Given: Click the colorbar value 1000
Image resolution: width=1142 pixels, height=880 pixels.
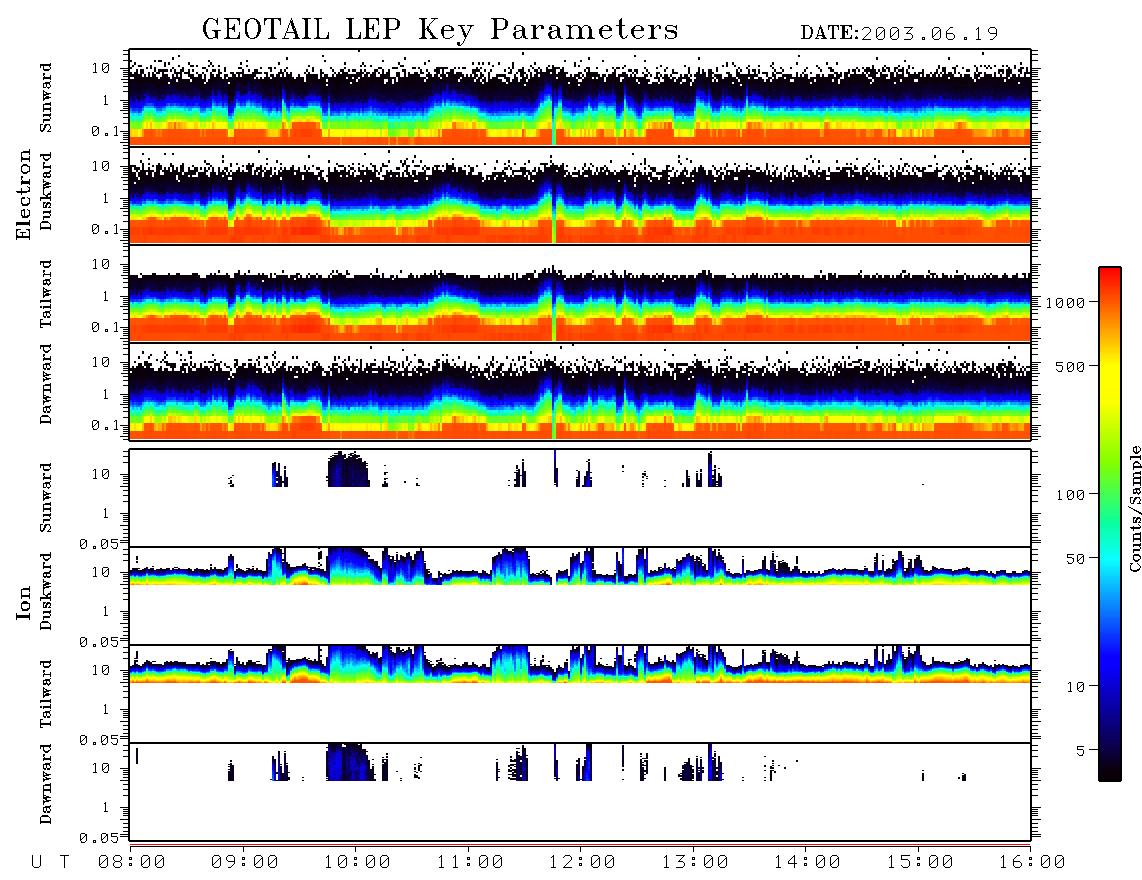Looking at the screenshot, I should (1065, 303).
